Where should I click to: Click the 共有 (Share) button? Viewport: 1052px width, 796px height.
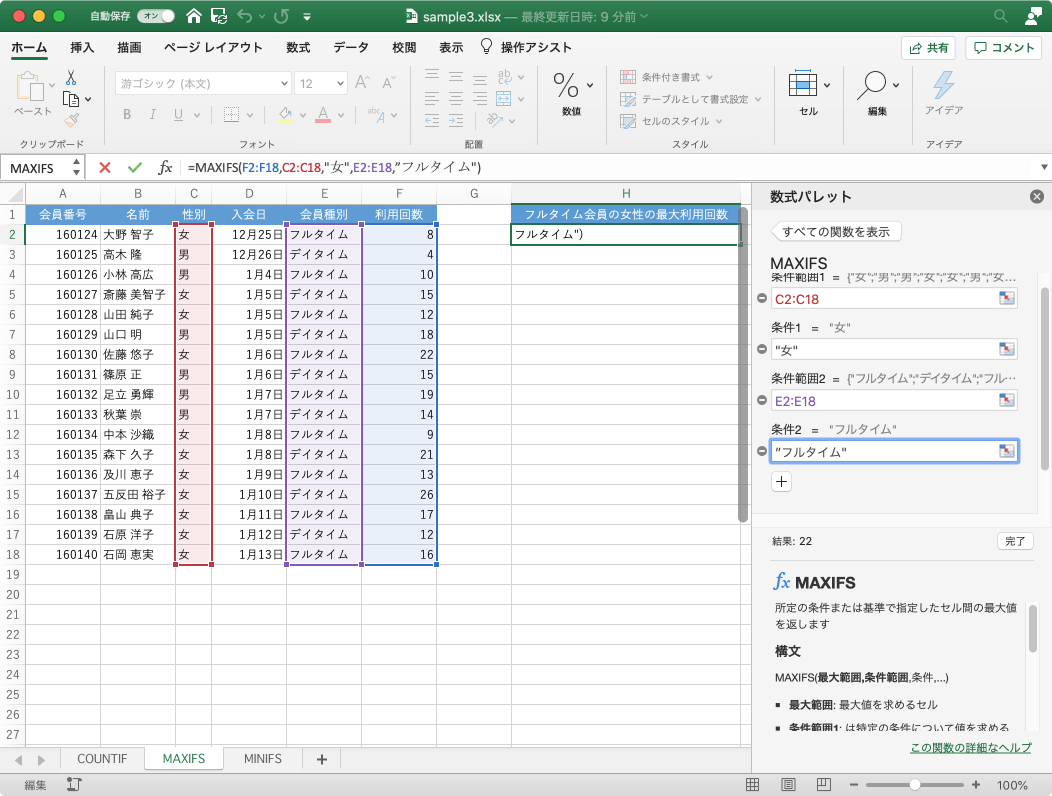[929, 48]
